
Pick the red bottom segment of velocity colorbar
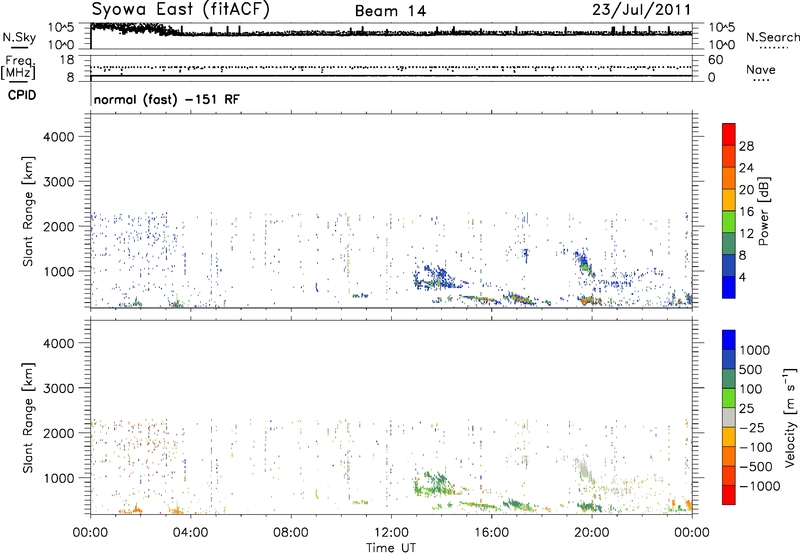(729, 495)
